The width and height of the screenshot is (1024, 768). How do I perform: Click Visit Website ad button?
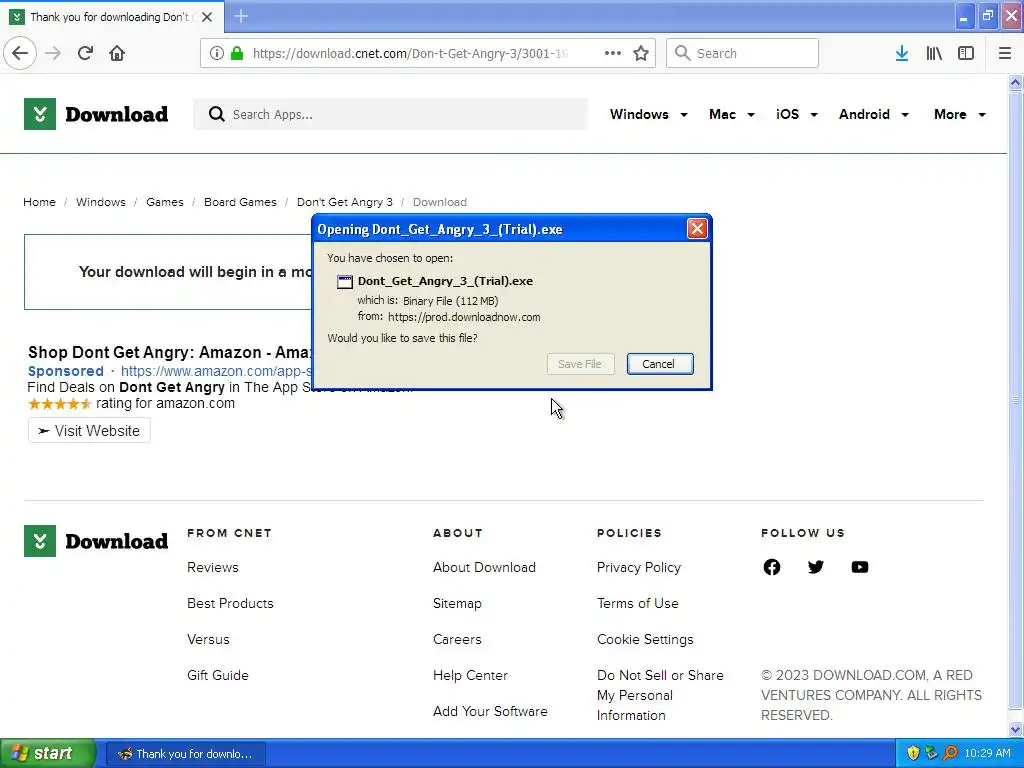coord(89,430)
